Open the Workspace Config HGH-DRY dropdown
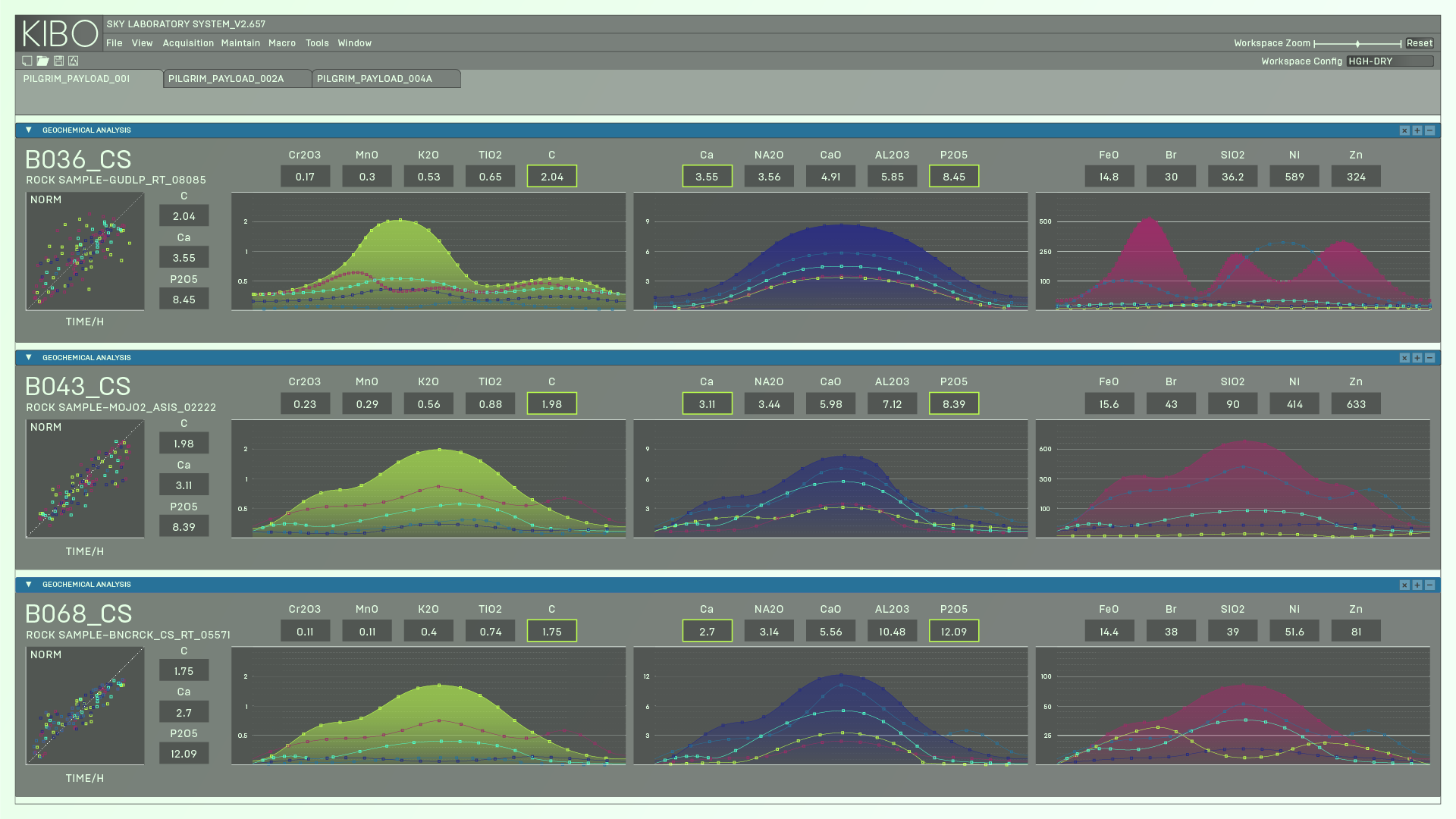1456x819 pixels. [x=1390, y=61]
